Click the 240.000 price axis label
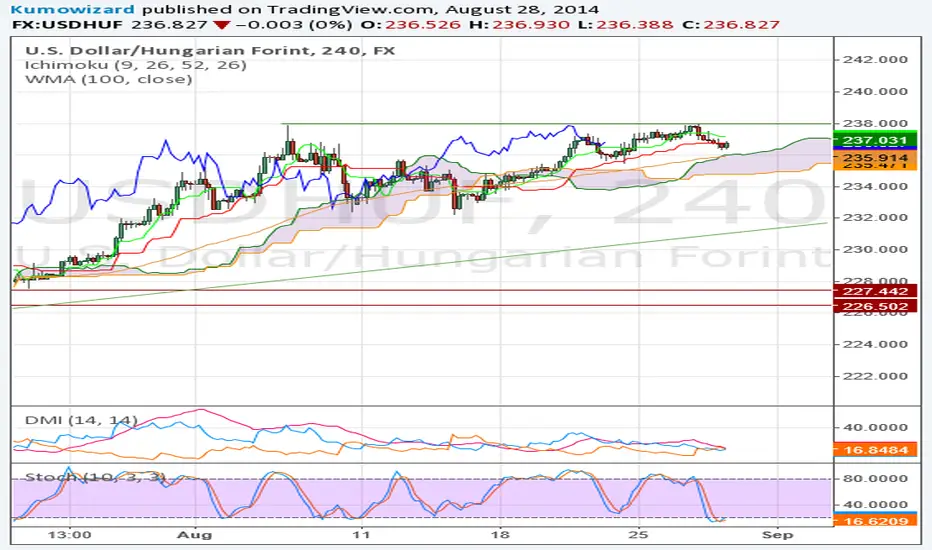The width and height of the screenshot is (932, 550). coord(876,92)
